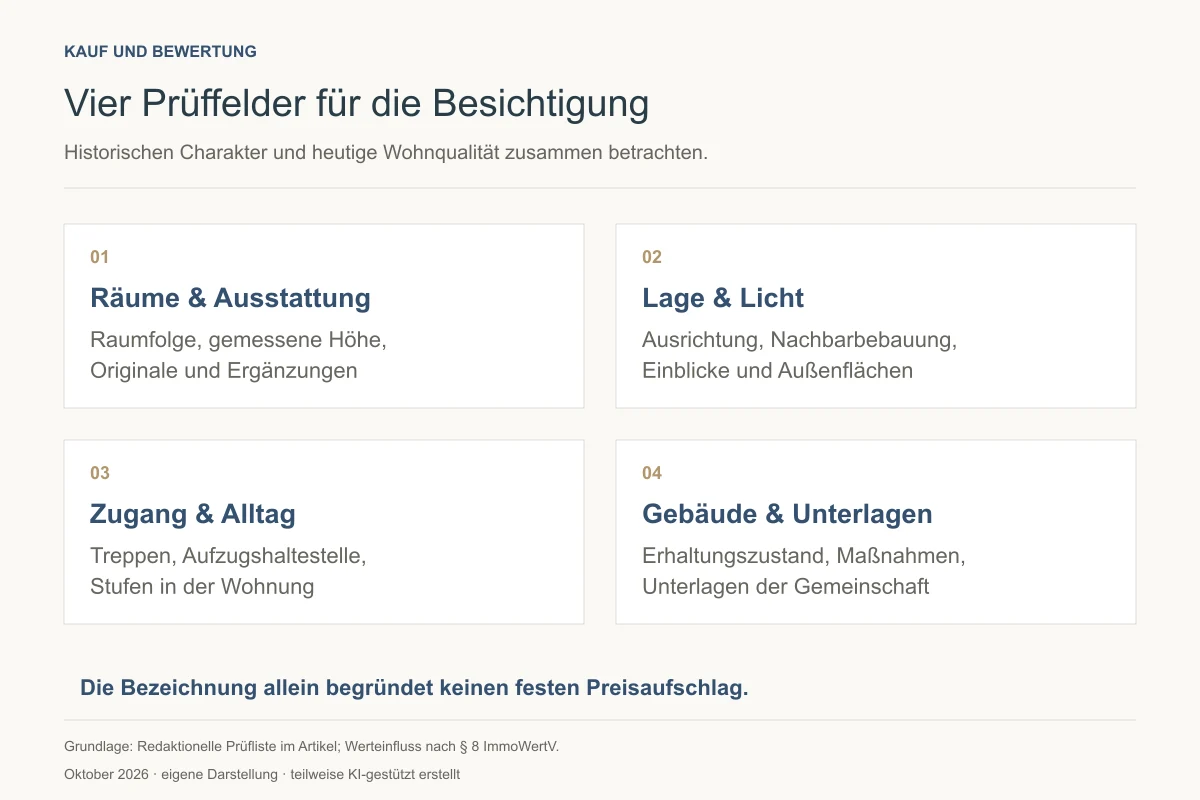The height and width of the screenshot is (800, 1200).
Task: Click the line 'Einblicke und Außenflächen'
Action: click(778, 370)
